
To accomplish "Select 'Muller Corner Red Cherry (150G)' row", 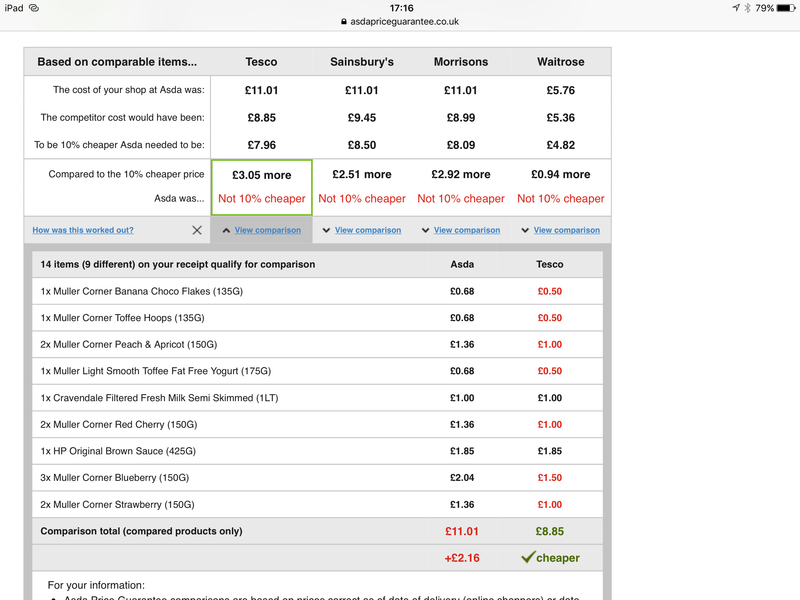I will coord(317,424).
